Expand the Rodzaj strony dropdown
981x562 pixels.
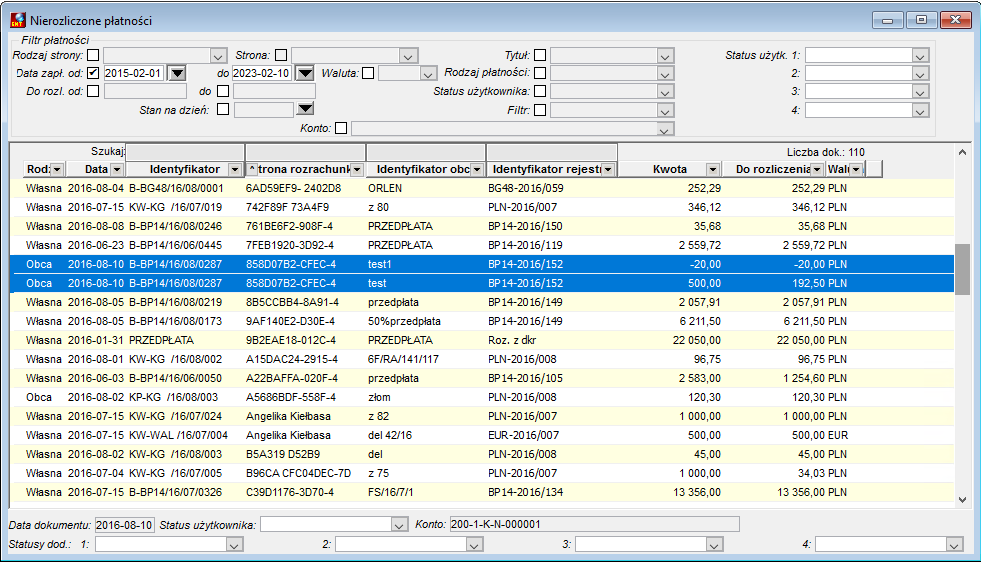pos(218,56)
